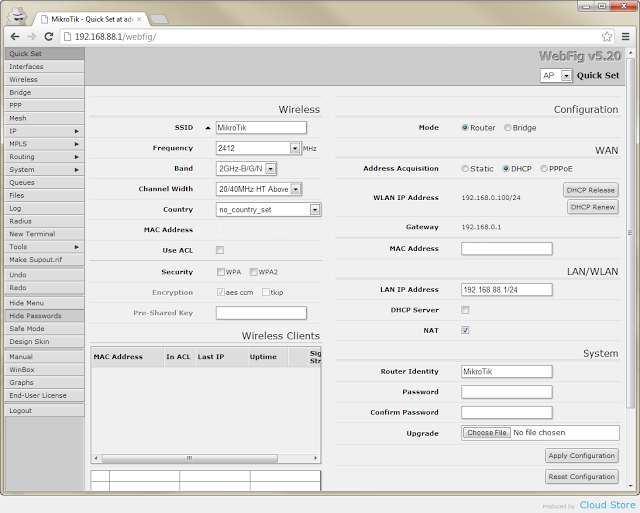Toggle the aes ccm encryption checkbox
This screenshot has height=513, width=640.
click(x=221, y=292)
